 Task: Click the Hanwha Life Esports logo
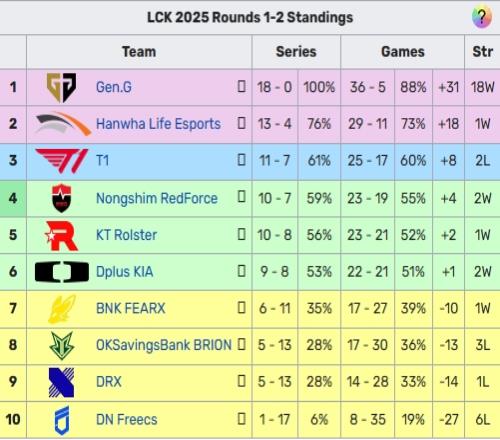click(63, 124)
